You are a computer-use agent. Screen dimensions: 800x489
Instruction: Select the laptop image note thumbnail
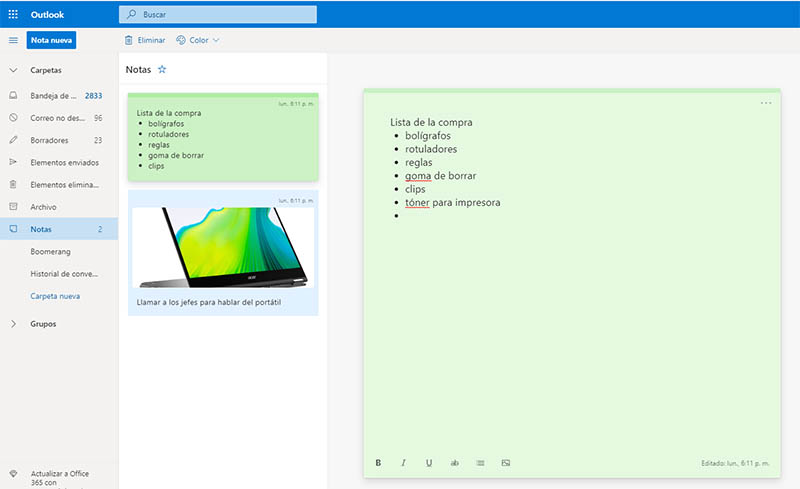point(223,250)
